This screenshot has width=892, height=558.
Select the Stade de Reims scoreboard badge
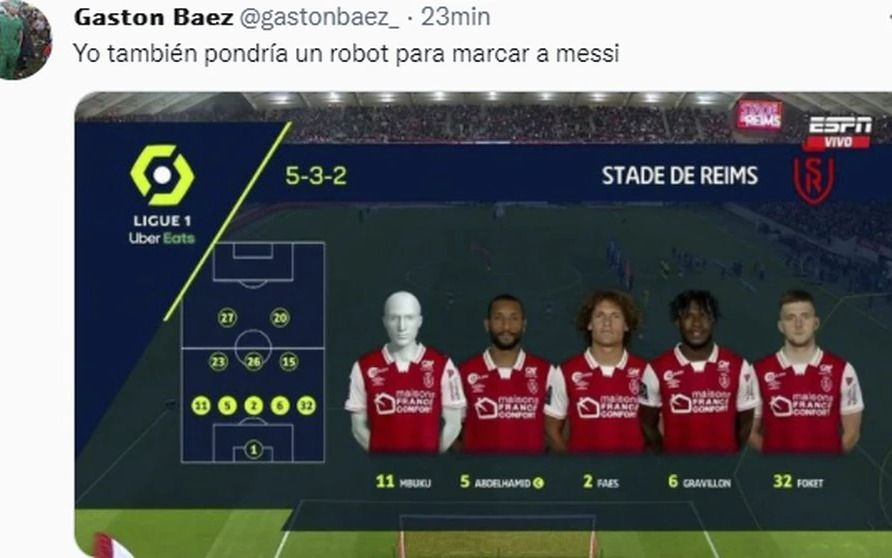point(759,115)
